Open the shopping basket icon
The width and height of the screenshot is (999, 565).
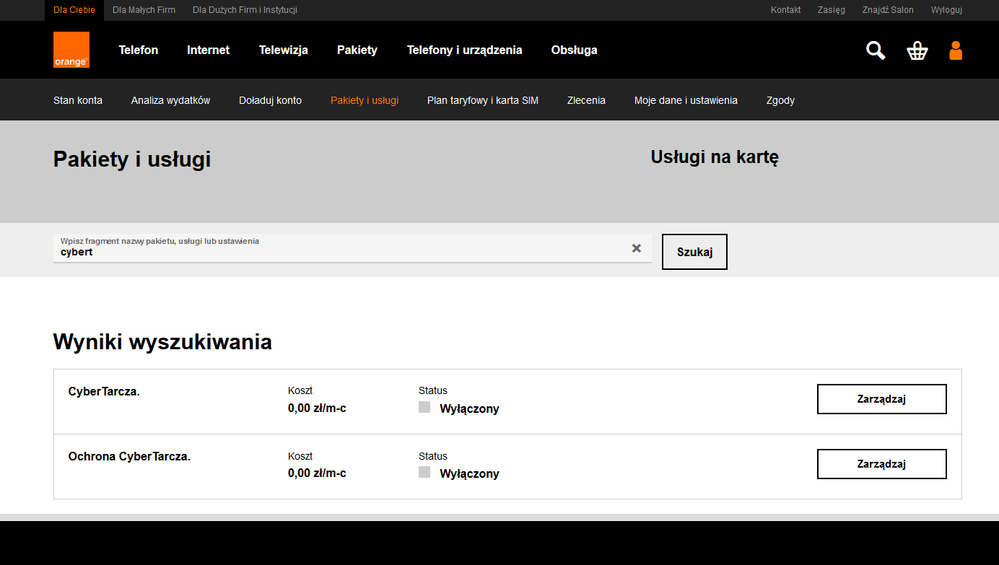tap(916, 50)
